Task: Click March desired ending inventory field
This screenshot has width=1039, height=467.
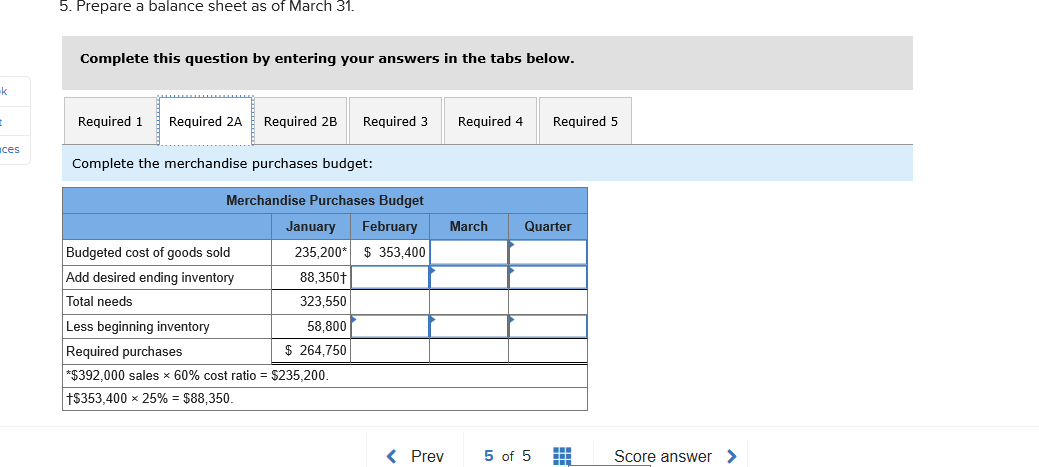Action: (x=468, y=277)
